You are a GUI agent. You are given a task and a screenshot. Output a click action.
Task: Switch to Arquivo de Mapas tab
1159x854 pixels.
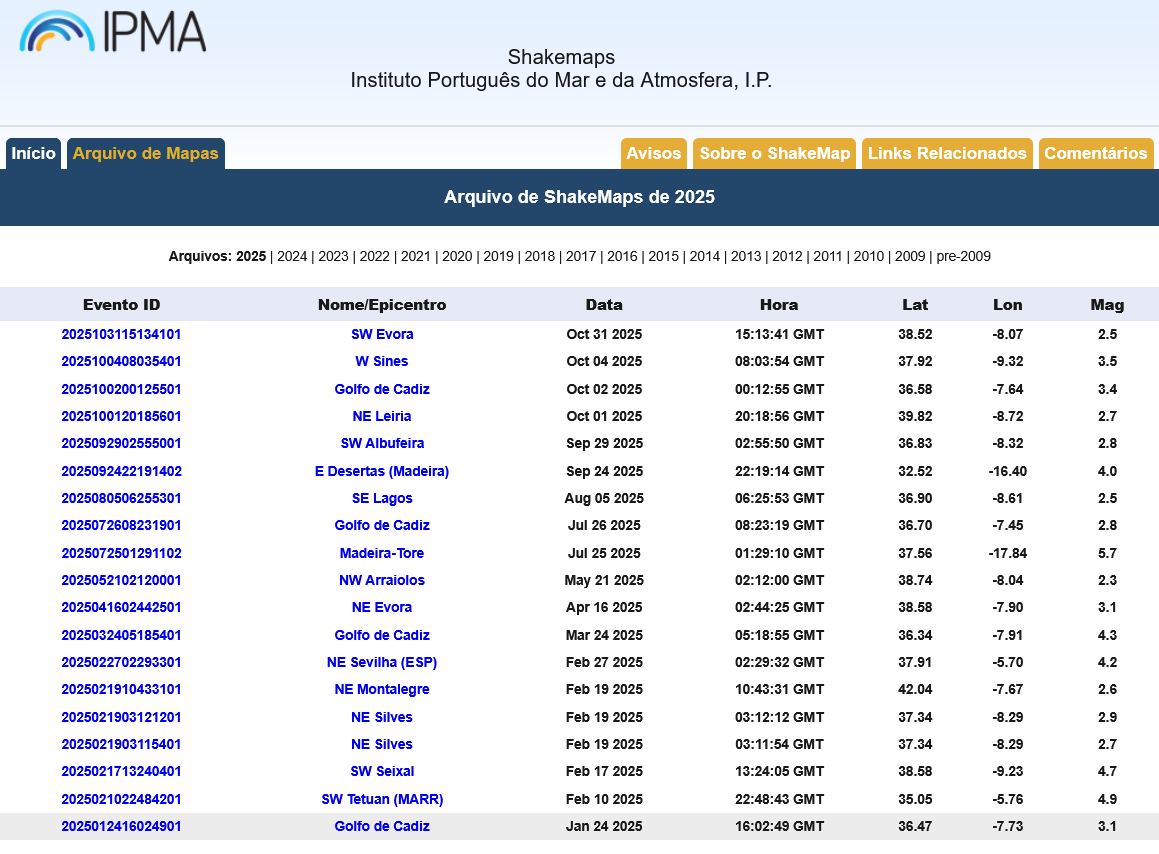(146, 154)
